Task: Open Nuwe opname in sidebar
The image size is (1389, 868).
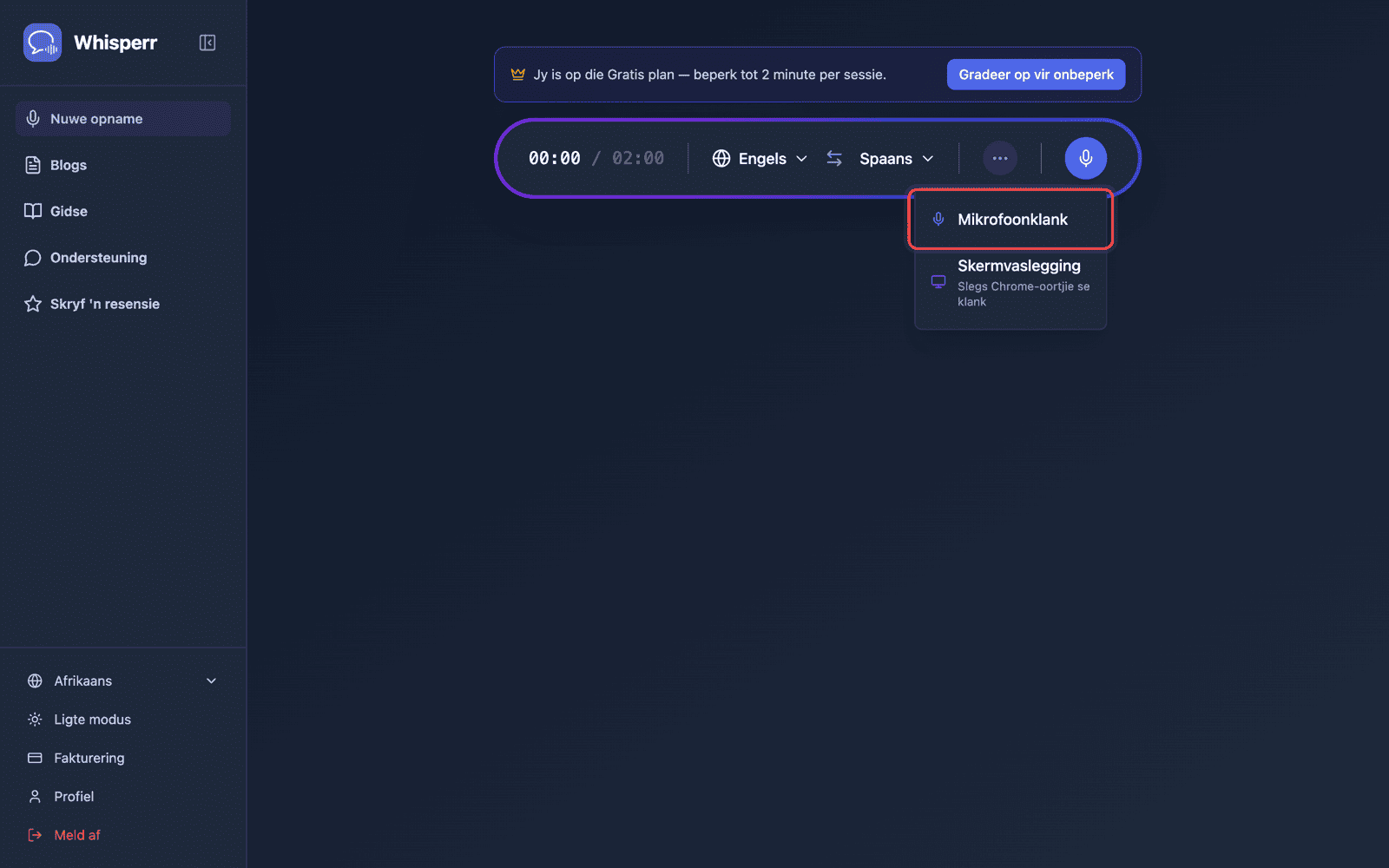Action: (122, 119)
